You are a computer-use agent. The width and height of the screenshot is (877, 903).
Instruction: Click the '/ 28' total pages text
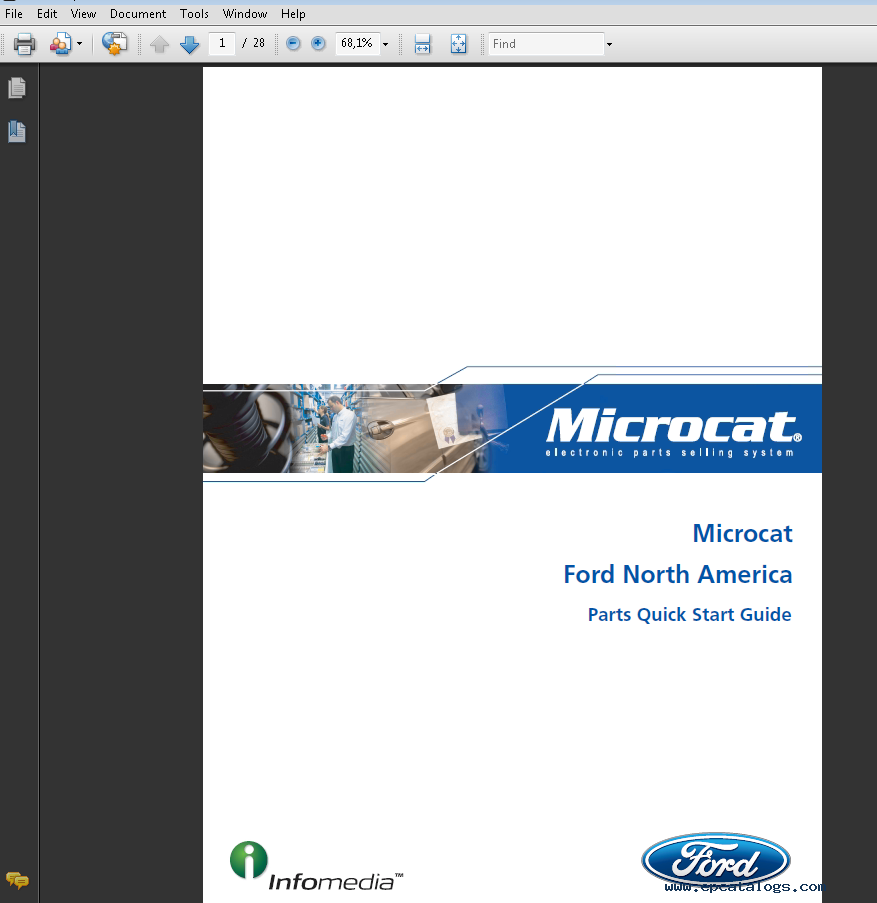point(253,43)
